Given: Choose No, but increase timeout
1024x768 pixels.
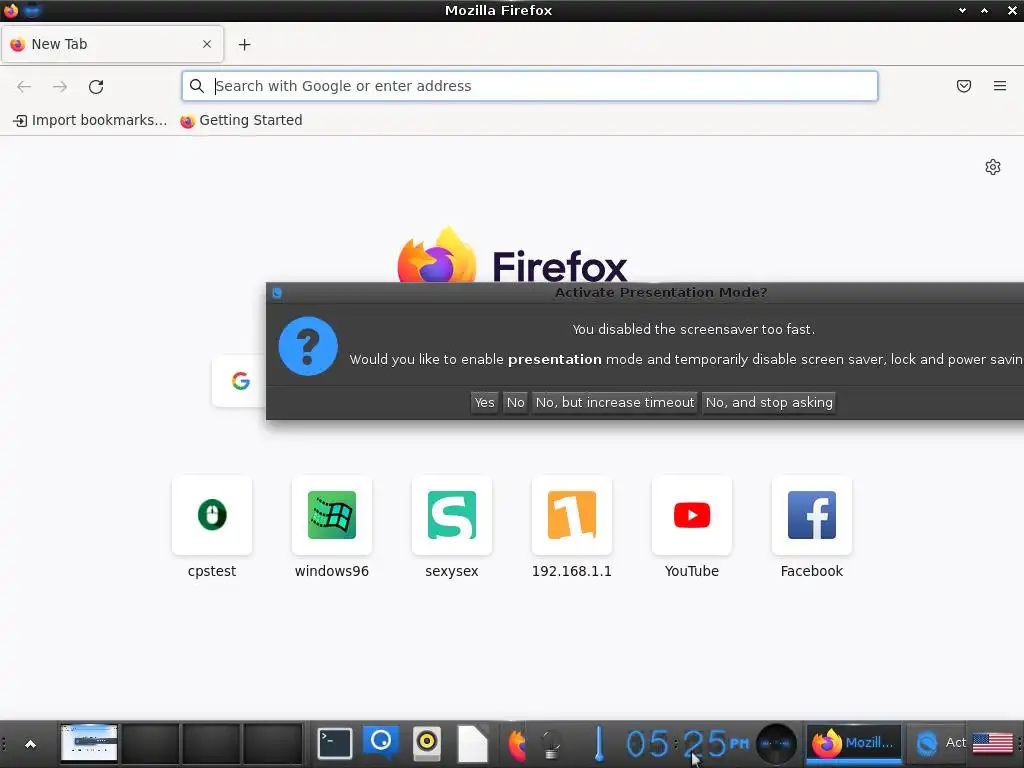Looking at the screenshot, I should click(615, 402).
